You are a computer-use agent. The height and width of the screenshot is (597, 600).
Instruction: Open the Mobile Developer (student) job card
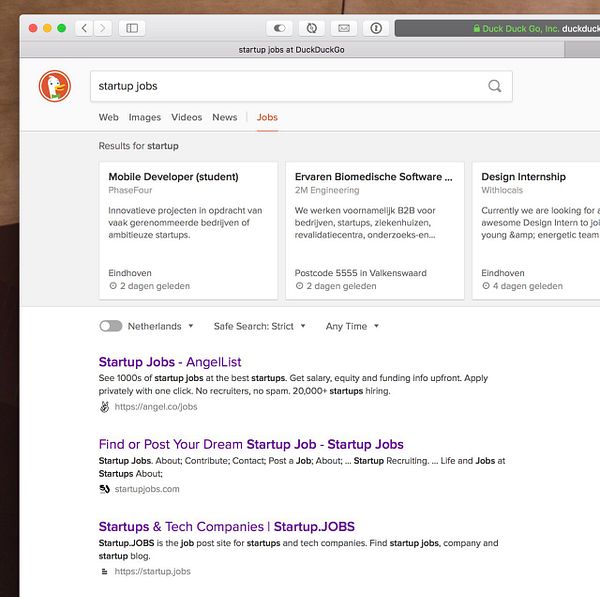(188, 230)
